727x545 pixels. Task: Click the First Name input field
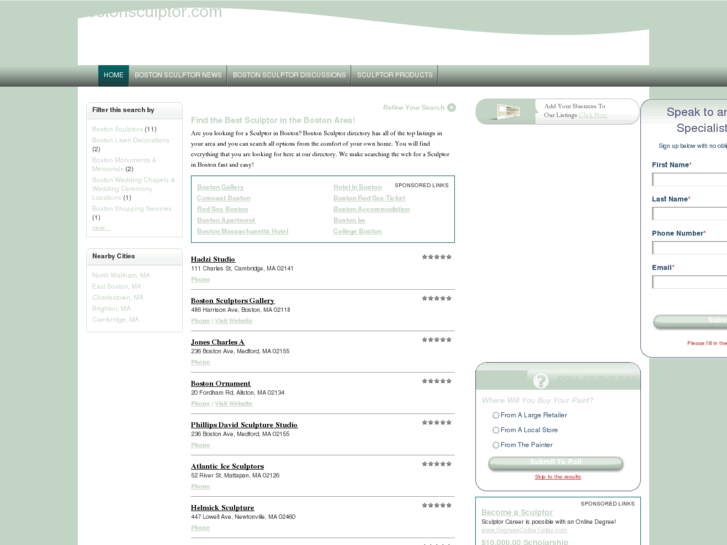pyautogui.click(x=689, y=179)
